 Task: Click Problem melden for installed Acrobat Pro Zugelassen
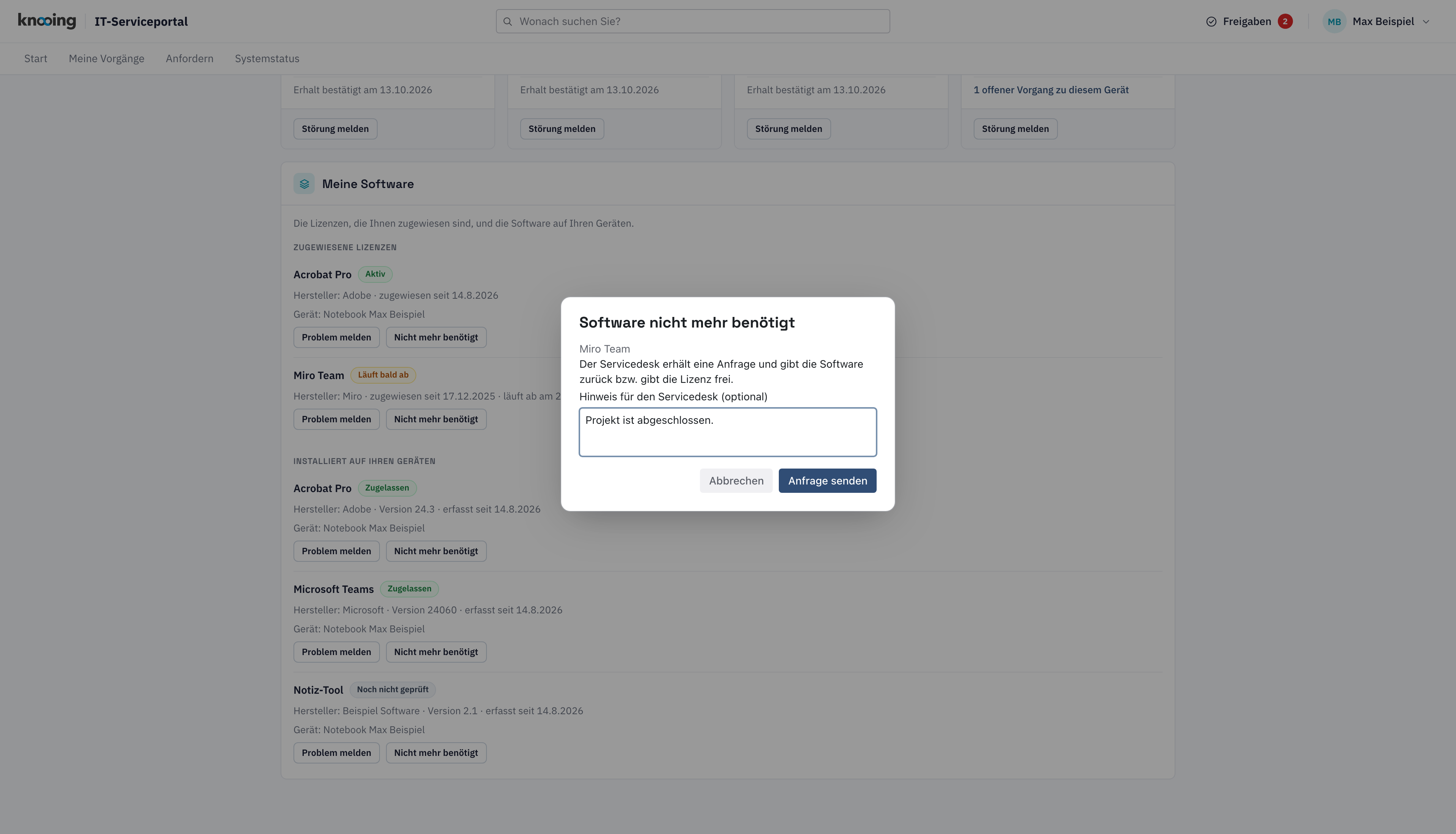tap(336, 551)
